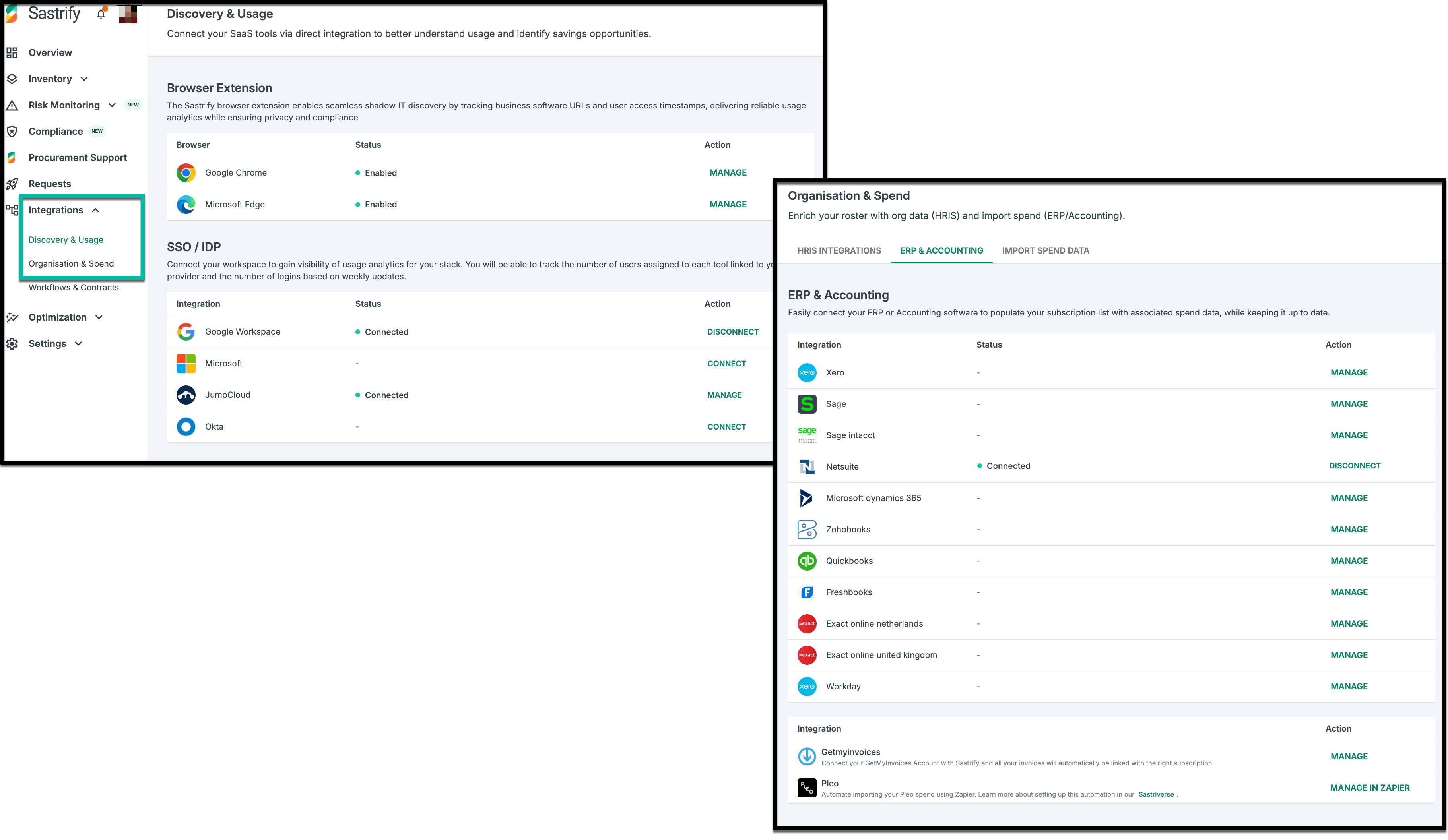Select Organisation & Spend submenu item
This screenshot has width=1448, height=840.
pos(71,263)
